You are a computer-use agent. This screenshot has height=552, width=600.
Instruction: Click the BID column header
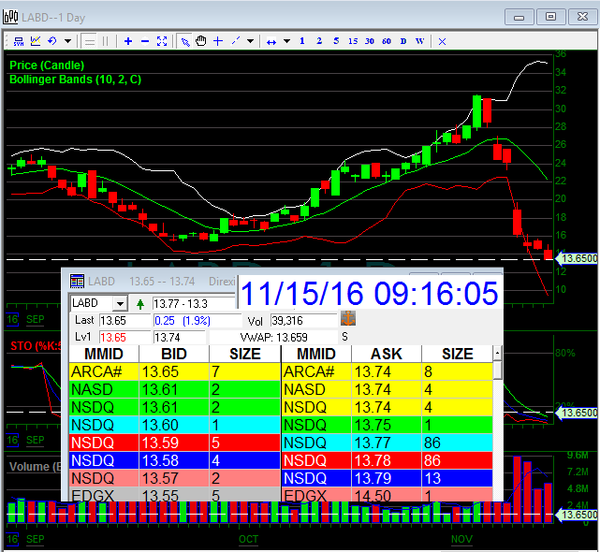(x=173, y=353)
